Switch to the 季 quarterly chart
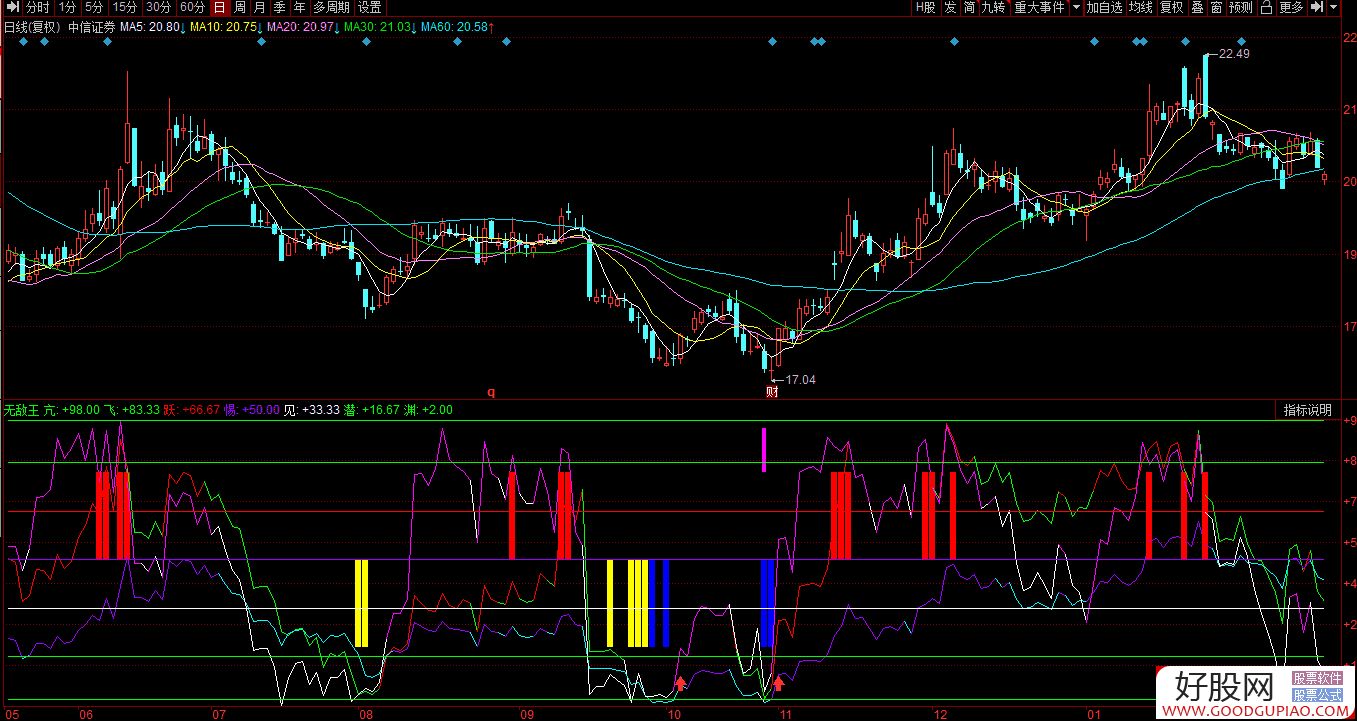1357x721 pixels. coord(280,8)
